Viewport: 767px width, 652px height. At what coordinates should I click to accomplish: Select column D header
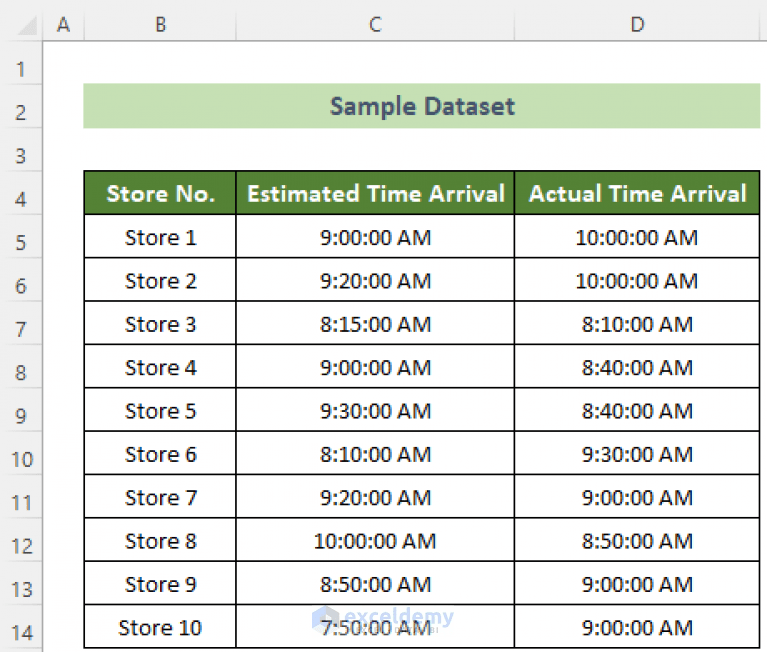pos(637,24)
